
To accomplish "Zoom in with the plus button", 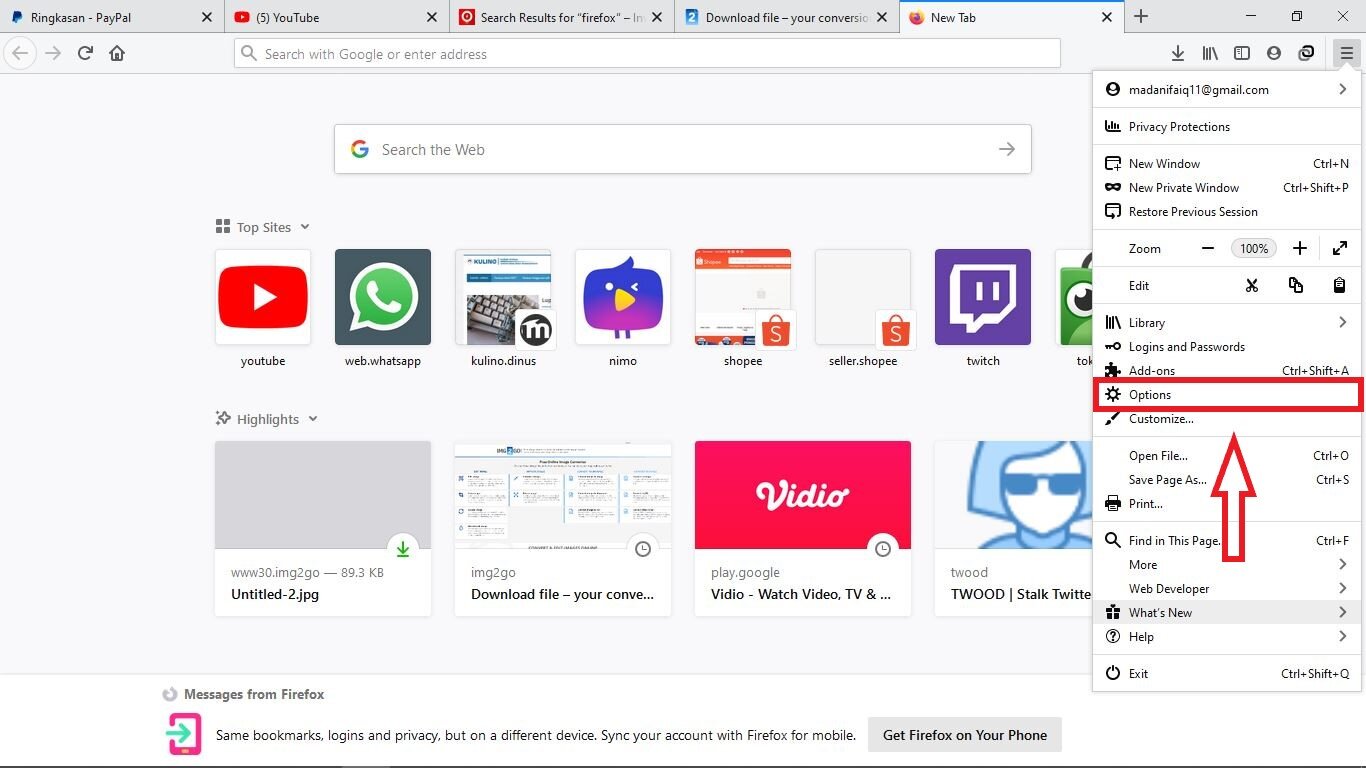I will click(x=1300, y=248).
